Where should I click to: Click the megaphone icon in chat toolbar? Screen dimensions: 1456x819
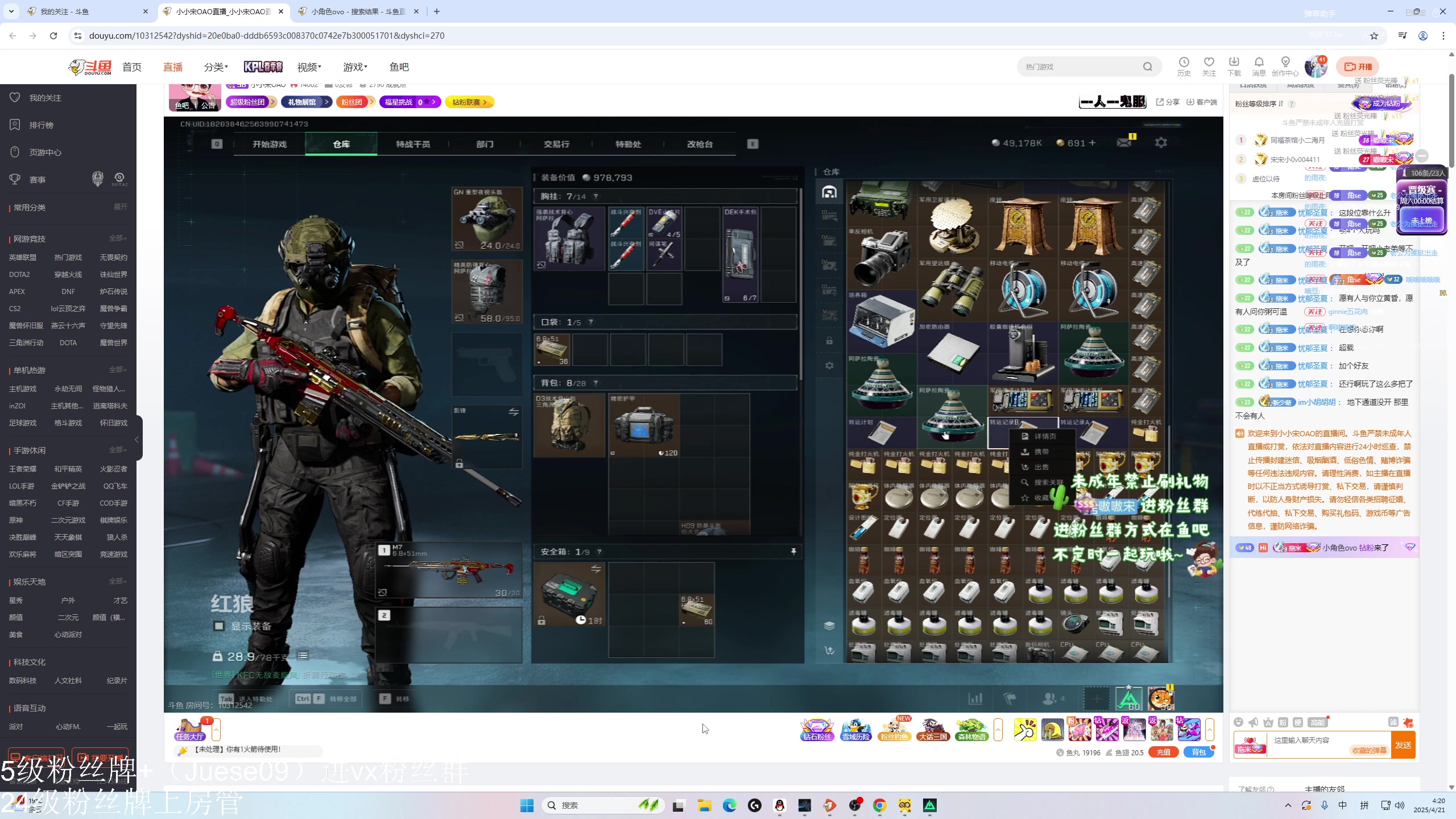(x=1254, y=722)
